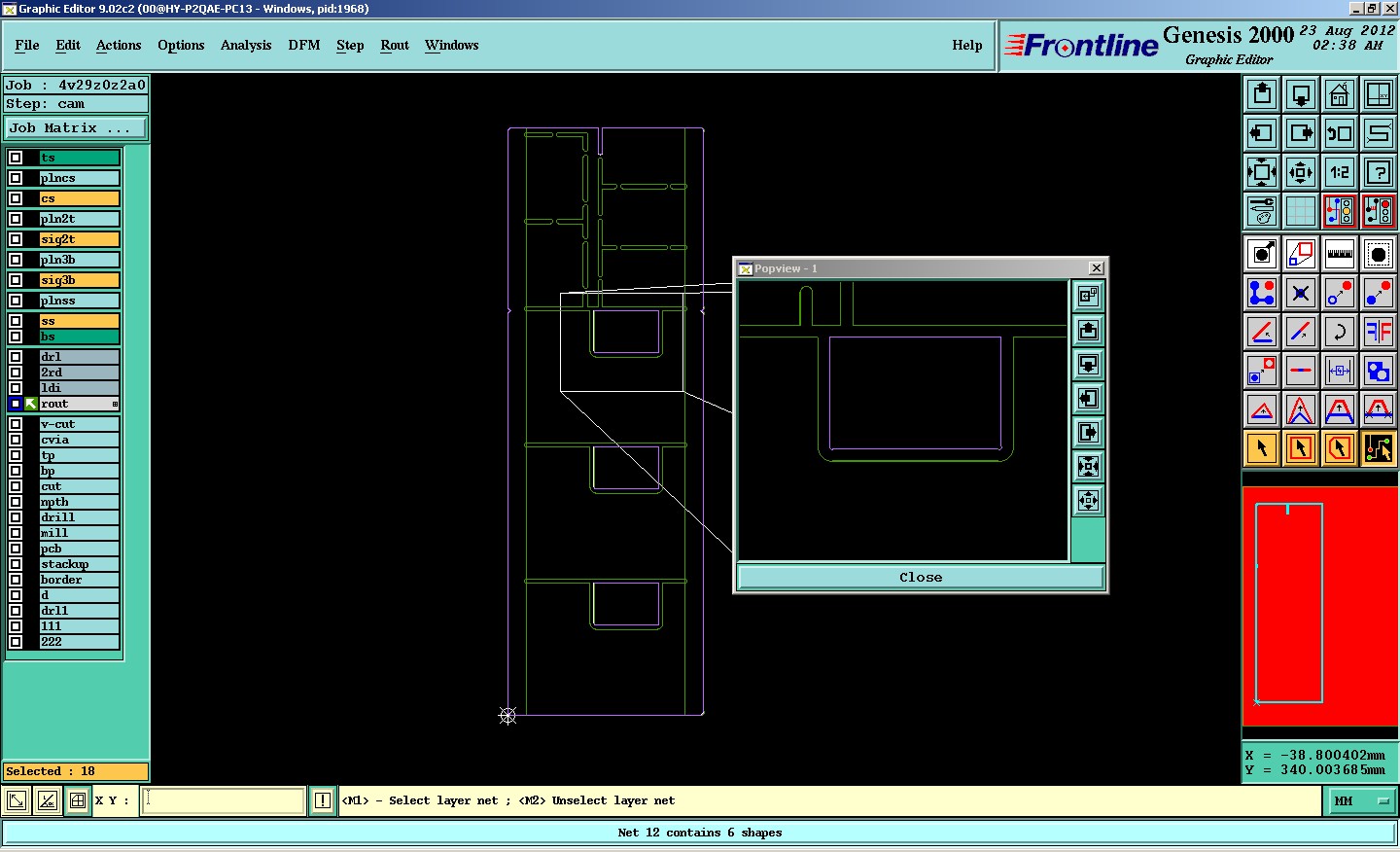Viewport: 1400px width, 852px height.
Task: Click the zoom in arrows icon
Action: coord(1262,172)
